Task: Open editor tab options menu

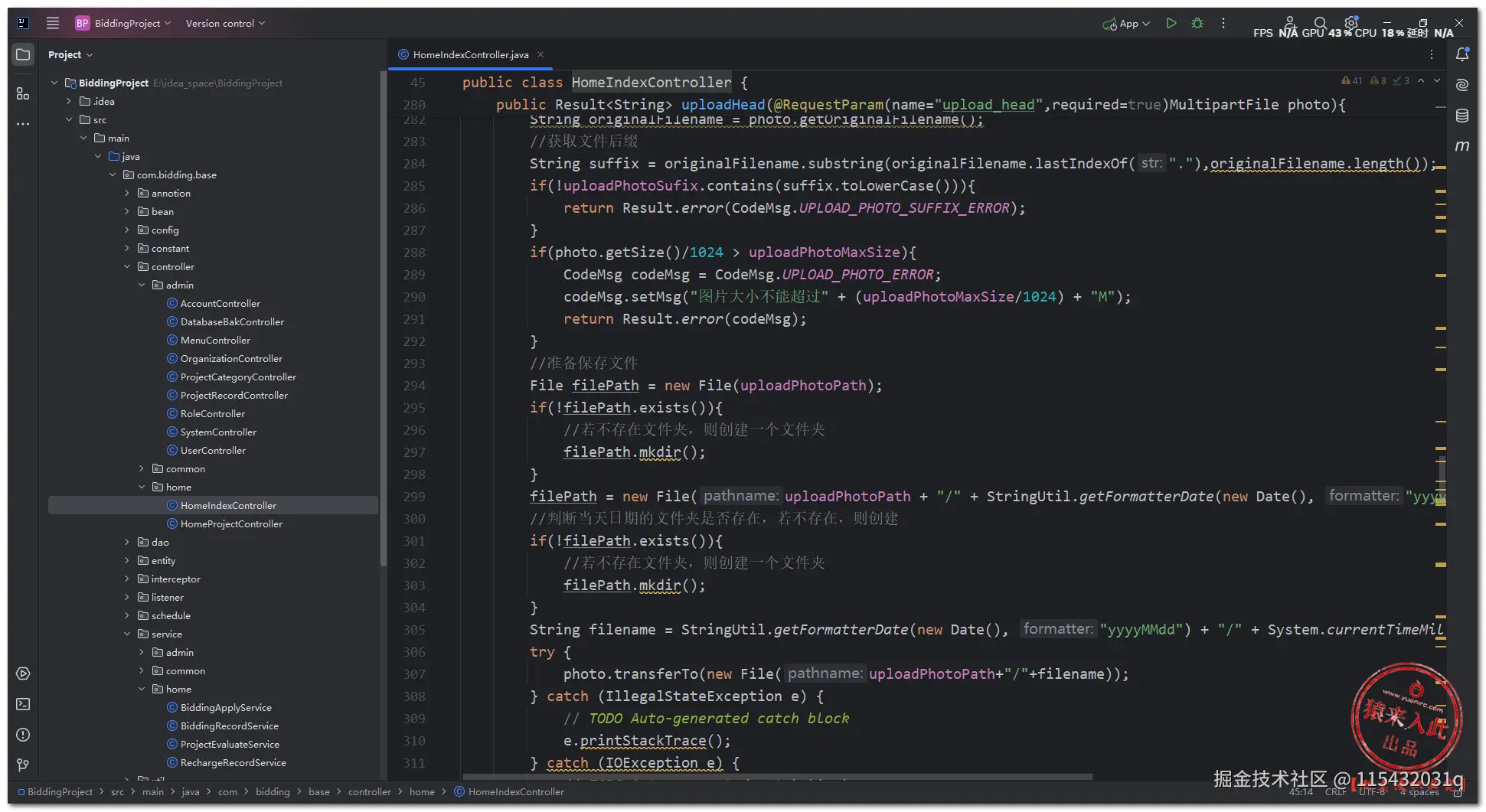Action: 1431,54
